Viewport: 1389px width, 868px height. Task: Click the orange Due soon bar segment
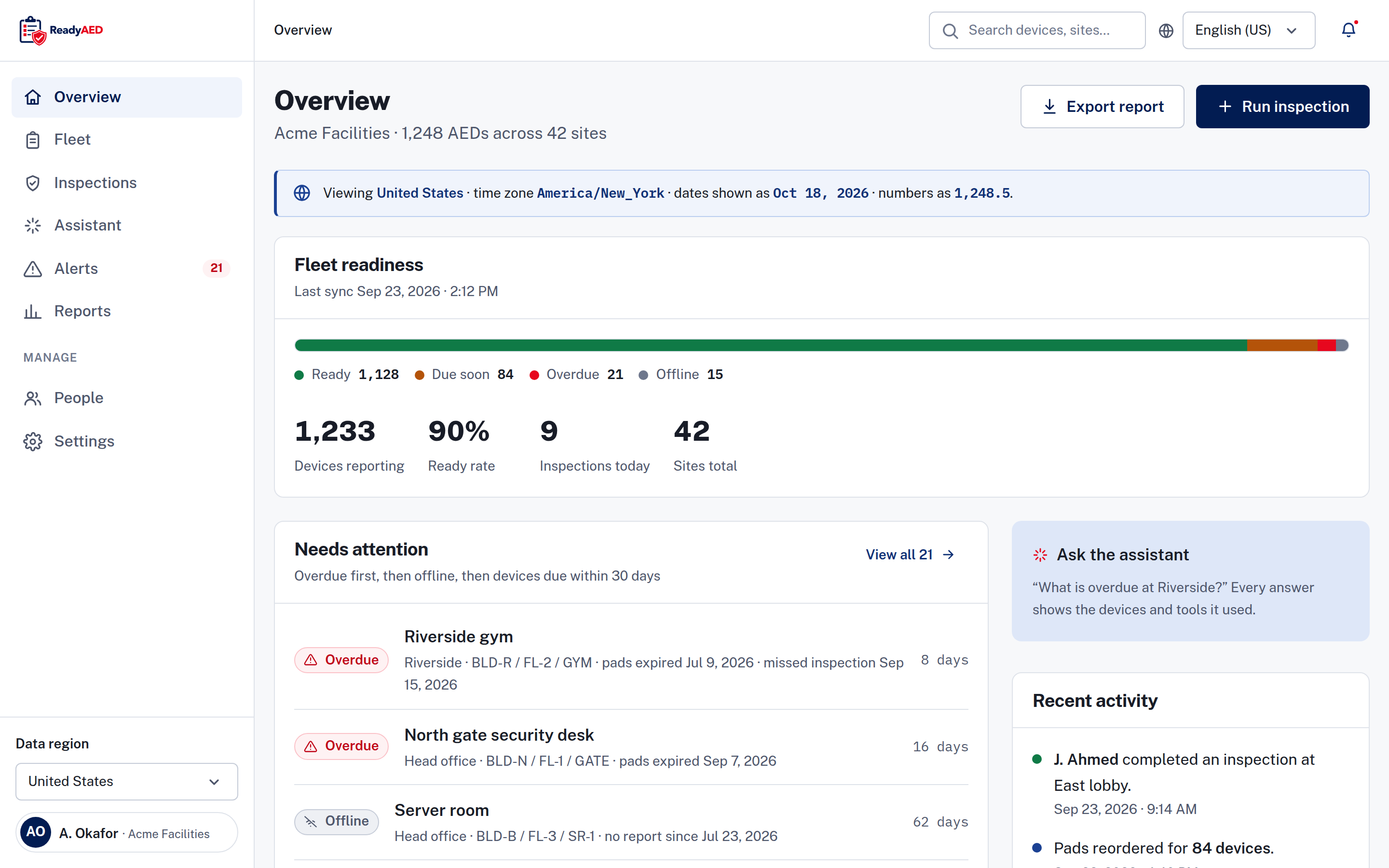pyautogui.click(x=1282, y=345)
